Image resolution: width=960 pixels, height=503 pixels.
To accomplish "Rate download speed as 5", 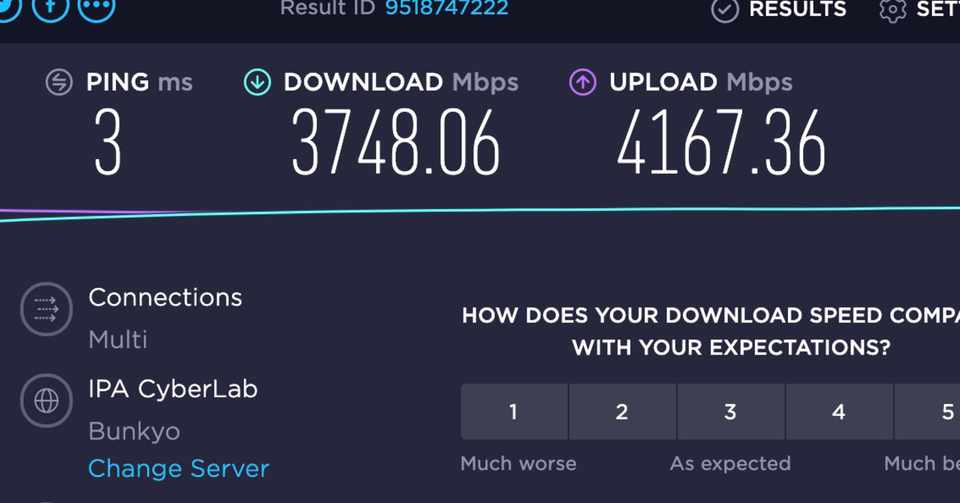I will pos(927,412).
